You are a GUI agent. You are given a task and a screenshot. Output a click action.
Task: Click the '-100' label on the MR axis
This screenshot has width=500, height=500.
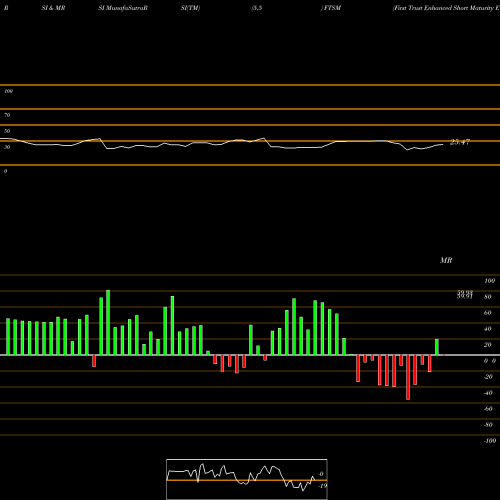pyautogui.click(x=490, y=441)
